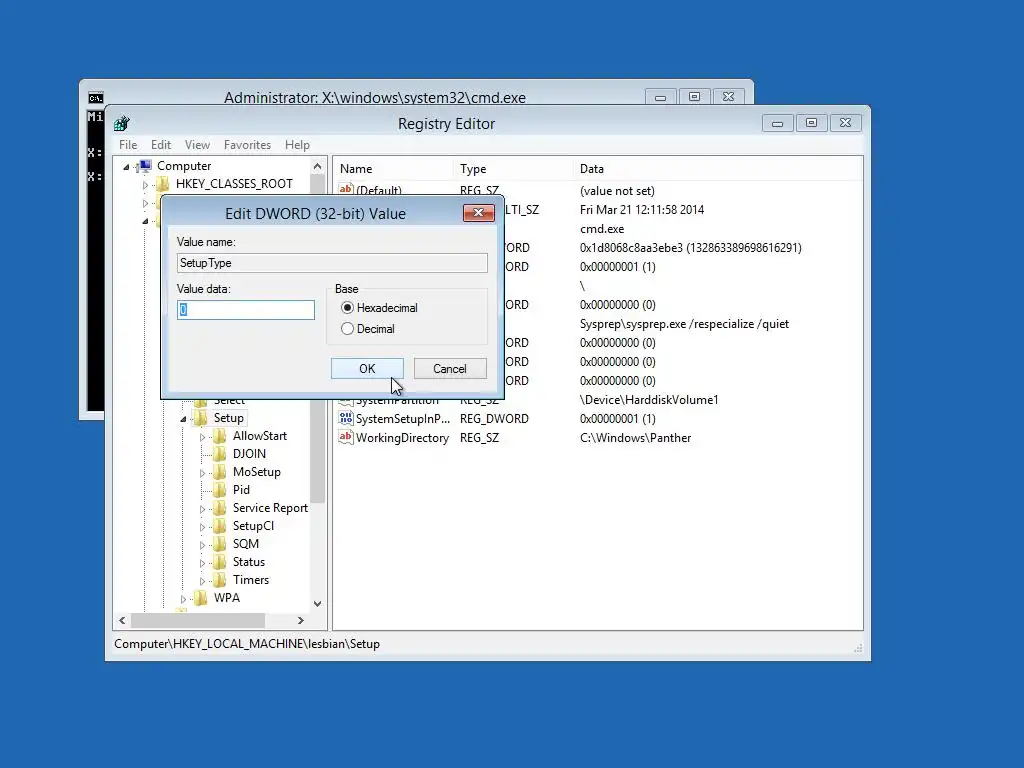Click the Registry Editor app icon in title bar
Screen dimensions: 1024x768
[x=121, y=123]
